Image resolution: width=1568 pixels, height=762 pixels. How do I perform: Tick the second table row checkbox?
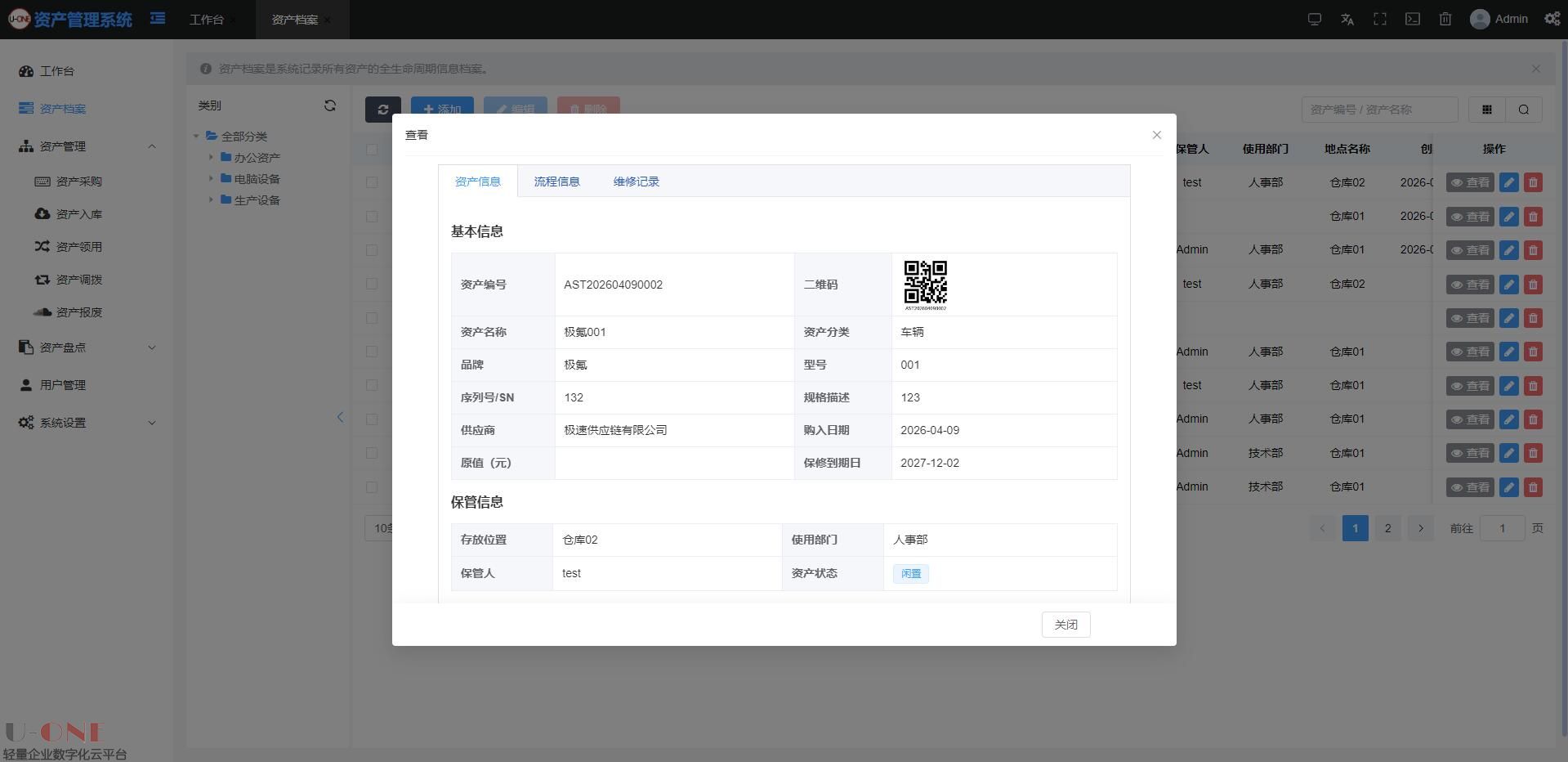pyautogui.click(x=372, y=217)
